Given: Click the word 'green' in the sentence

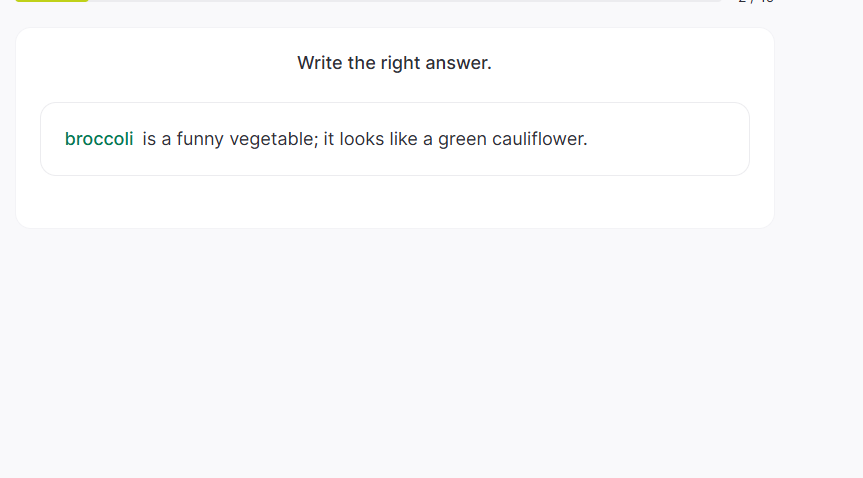Looking at the screenshot, I should 462,139.
